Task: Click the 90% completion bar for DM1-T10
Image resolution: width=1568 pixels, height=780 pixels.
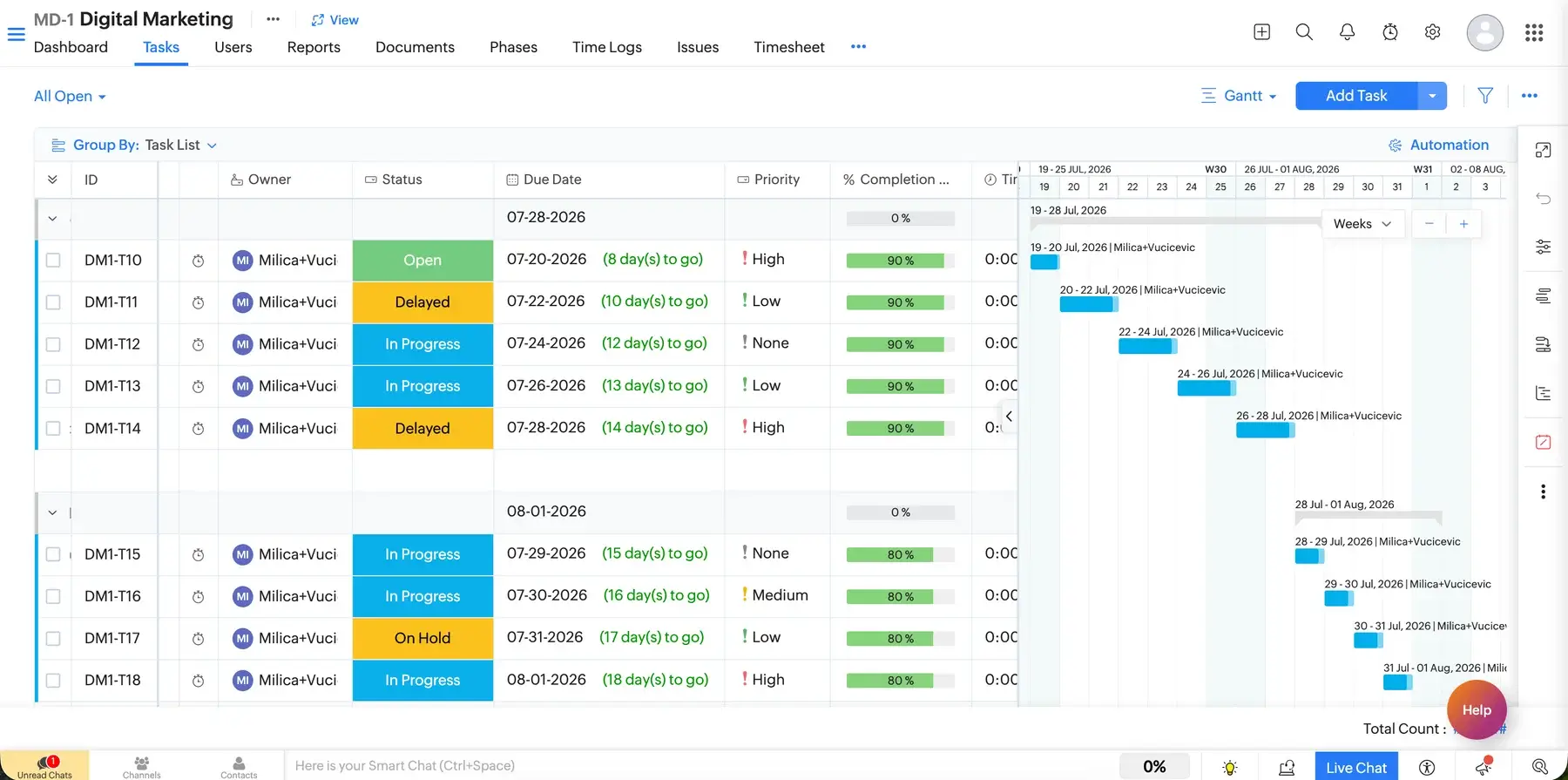Action: [901, 261]
